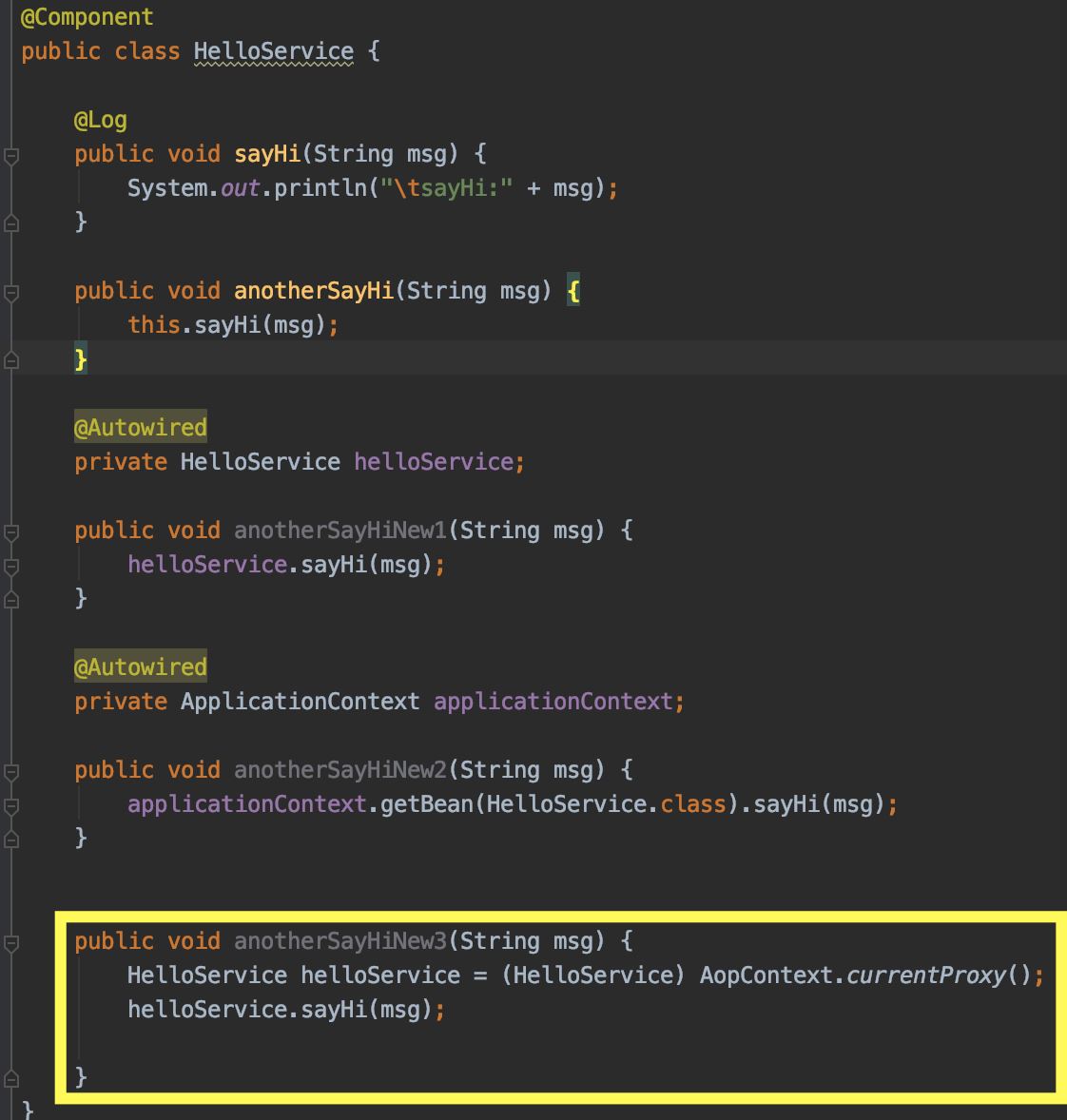Click the highlighted closing brace of anotherSayHi
Image resolution: width=1067 pixels, height=1120 pixels.
coord(81,359)
